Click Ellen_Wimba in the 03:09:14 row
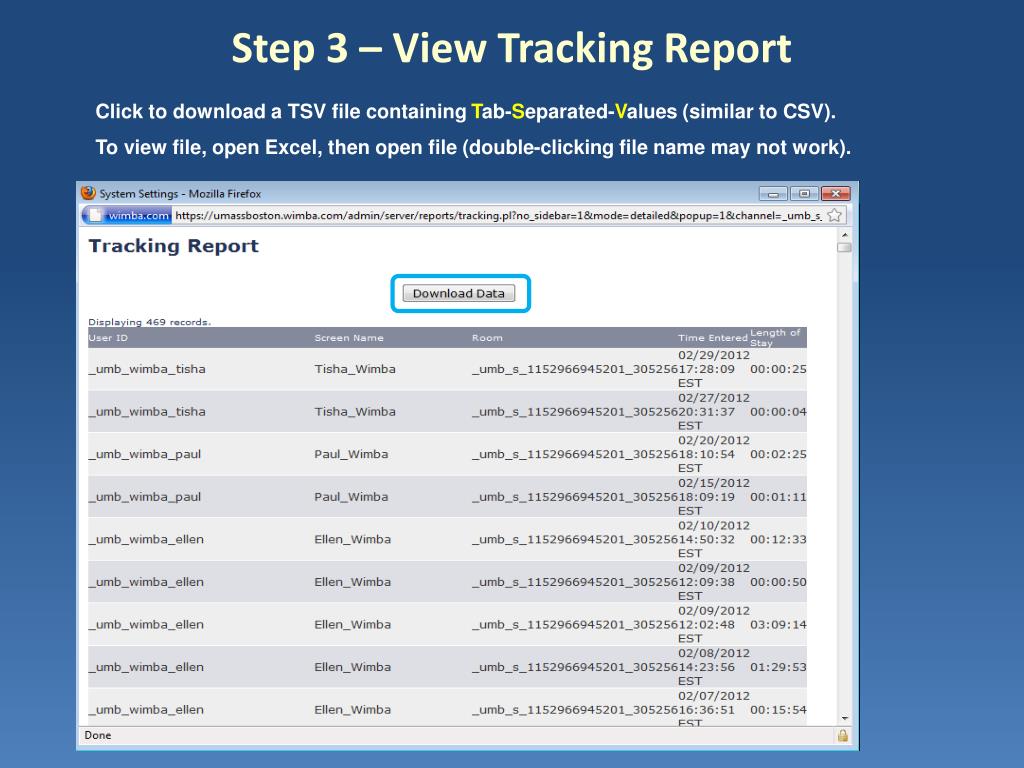The height and width of the screenshot is (768, 1024). [353, 624]
